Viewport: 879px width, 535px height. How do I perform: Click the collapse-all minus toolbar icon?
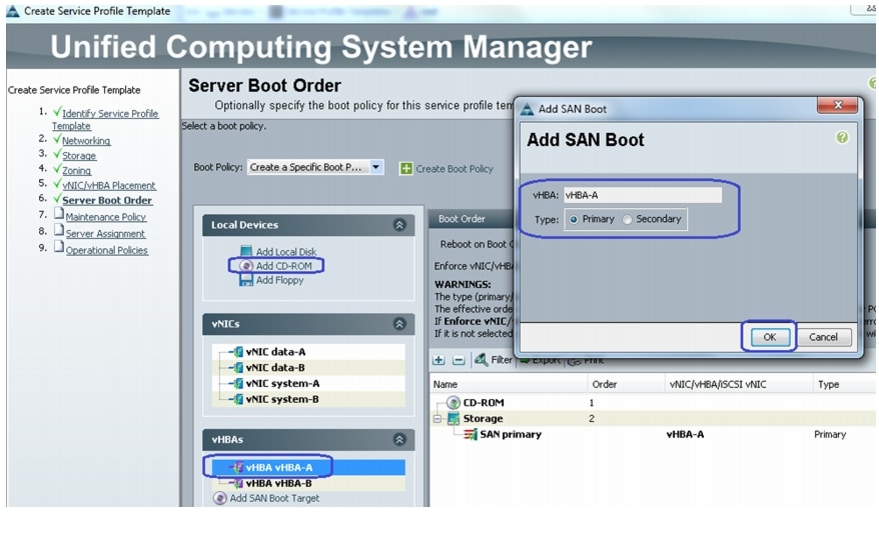[459, 360]
